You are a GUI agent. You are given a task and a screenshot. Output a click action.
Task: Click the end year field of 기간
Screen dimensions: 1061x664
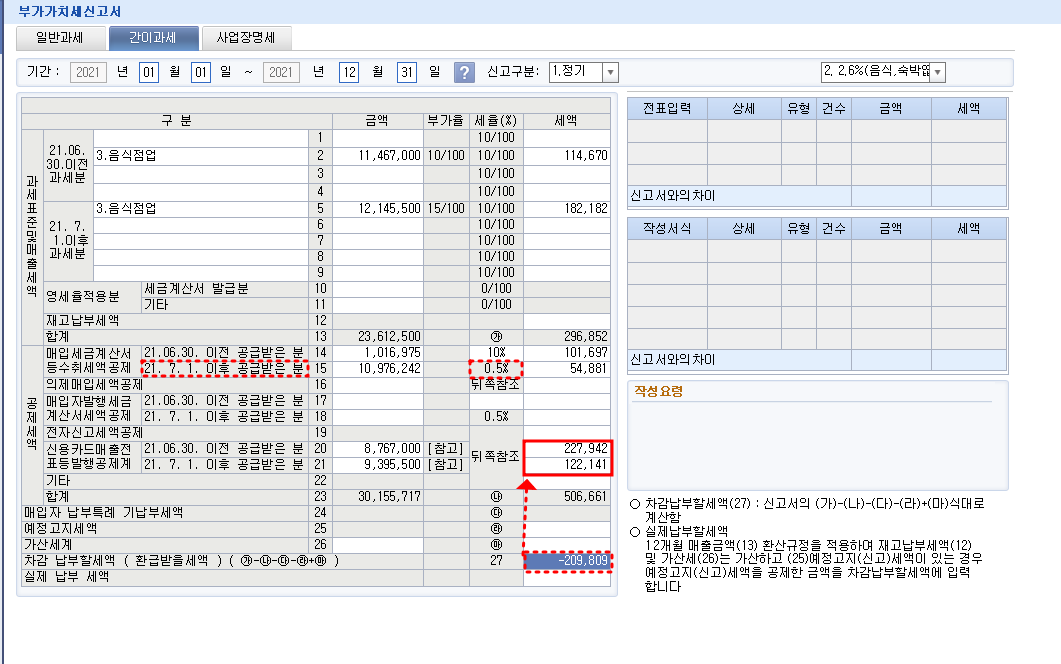click(x=281, y=72)
